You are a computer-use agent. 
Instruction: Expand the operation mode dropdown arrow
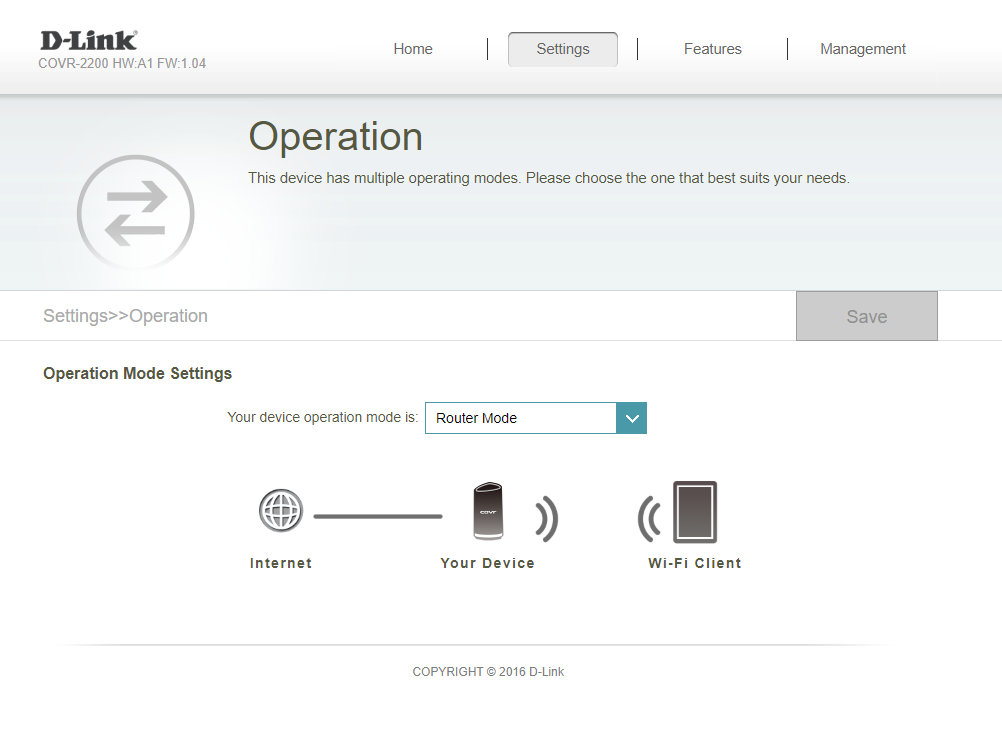click(631, 418)
